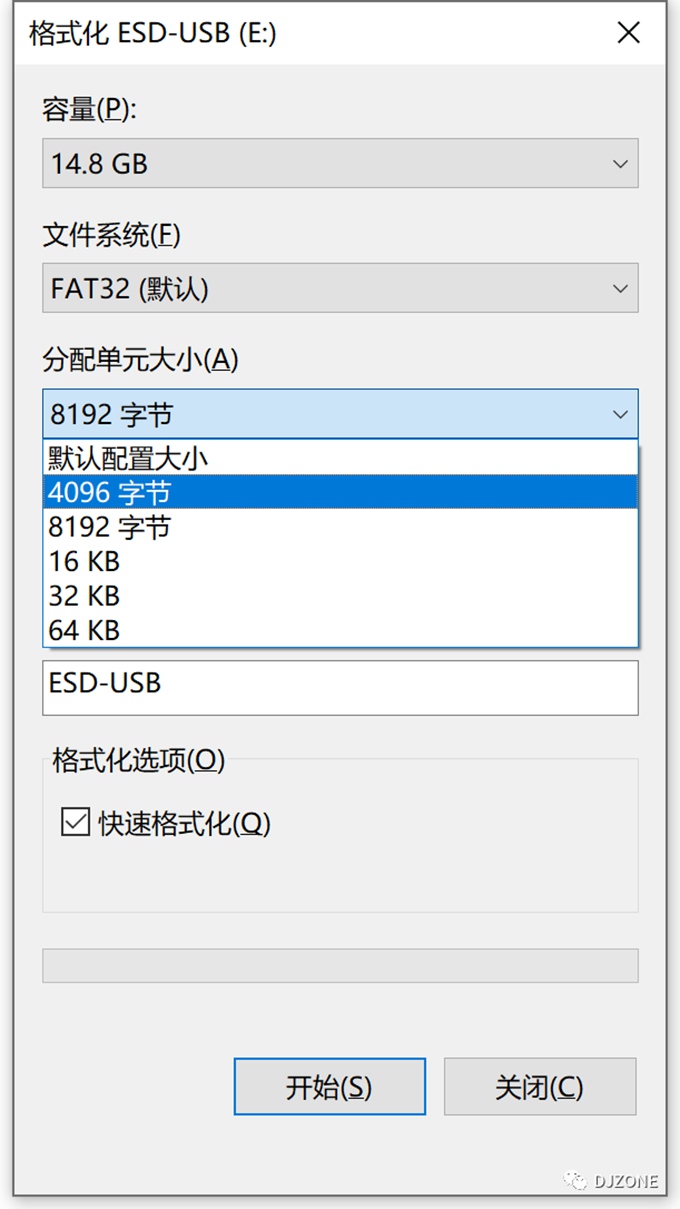Click the chevron arrow of FAT32 box
The height and width of the screenshot is (1209, 680).
point(620,290)
